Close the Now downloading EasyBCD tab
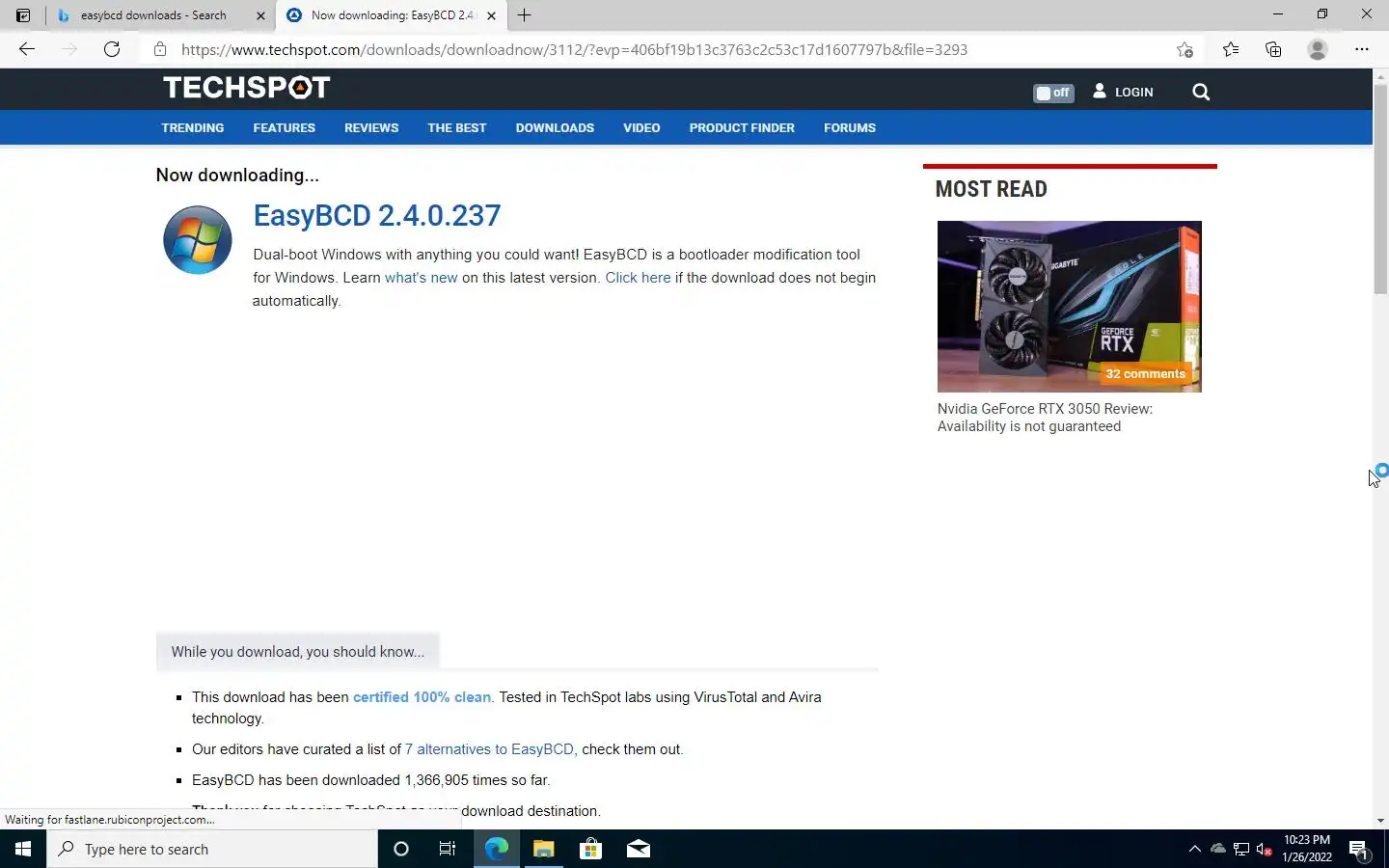 pos(491,15)
